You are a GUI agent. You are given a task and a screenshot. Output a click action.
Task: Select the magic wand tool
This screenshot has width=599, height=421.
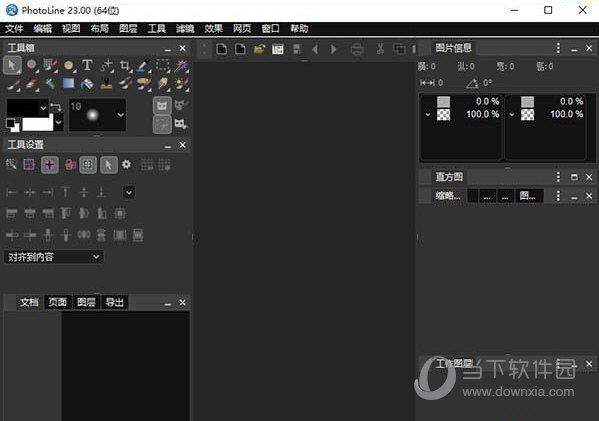click(x=181, y=65)
